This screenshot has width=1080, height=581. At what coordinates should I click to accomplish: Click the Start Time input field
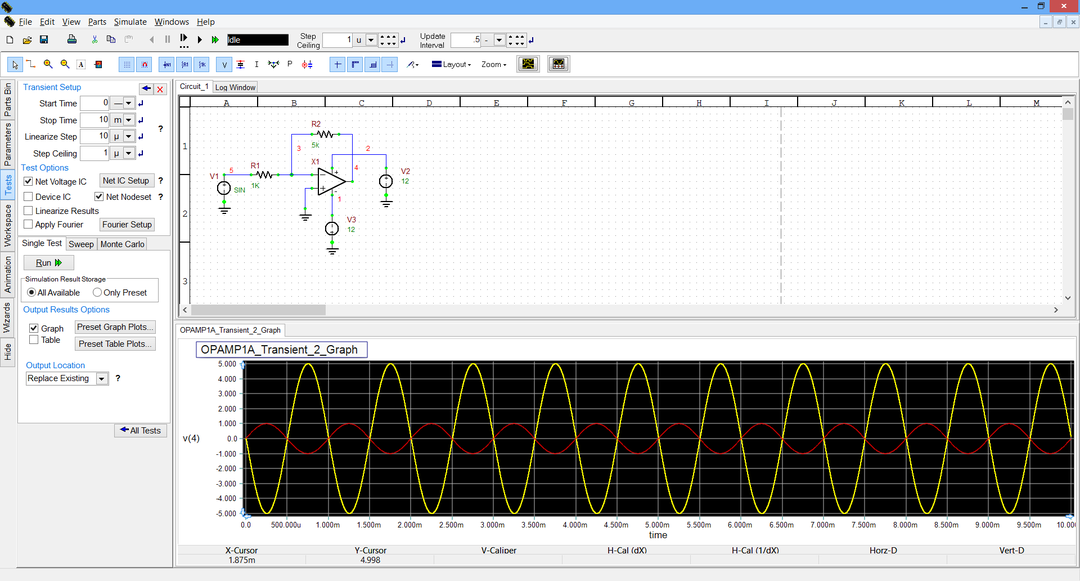tap(97, 101)
